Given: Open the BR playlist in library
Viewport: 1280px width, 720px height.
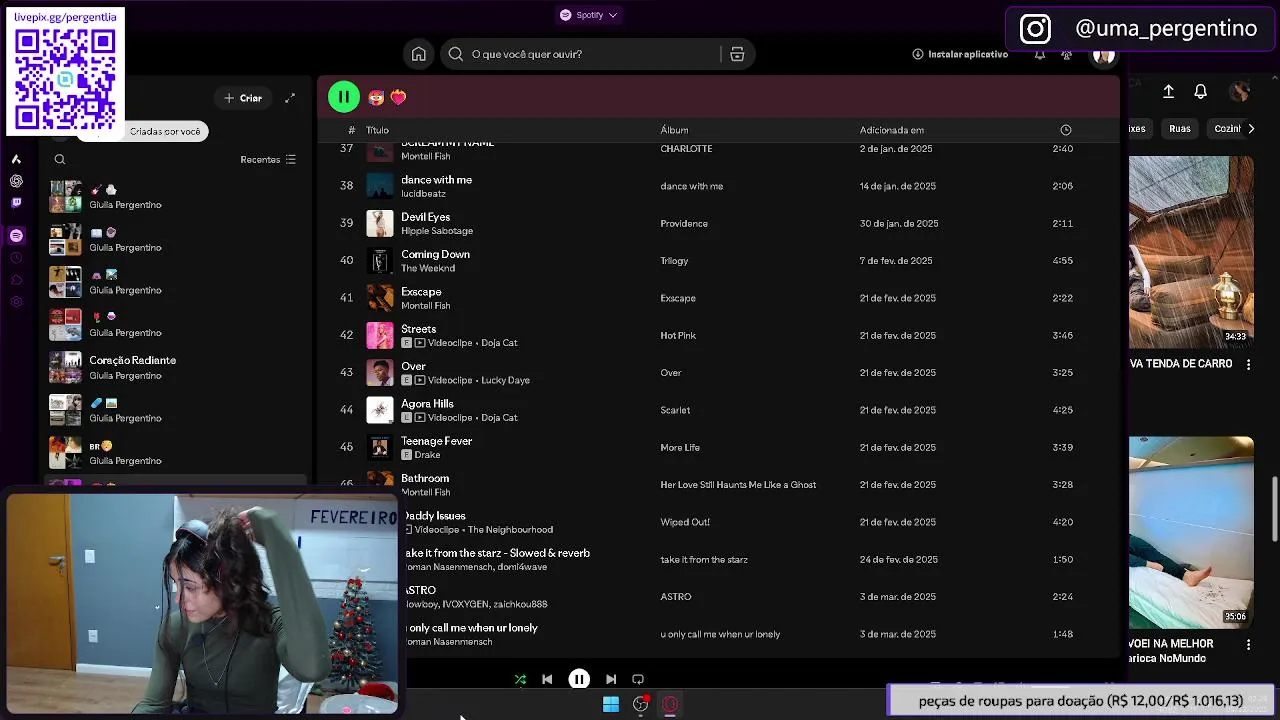Looking at the screenshot, I should [x=177, y=453].
